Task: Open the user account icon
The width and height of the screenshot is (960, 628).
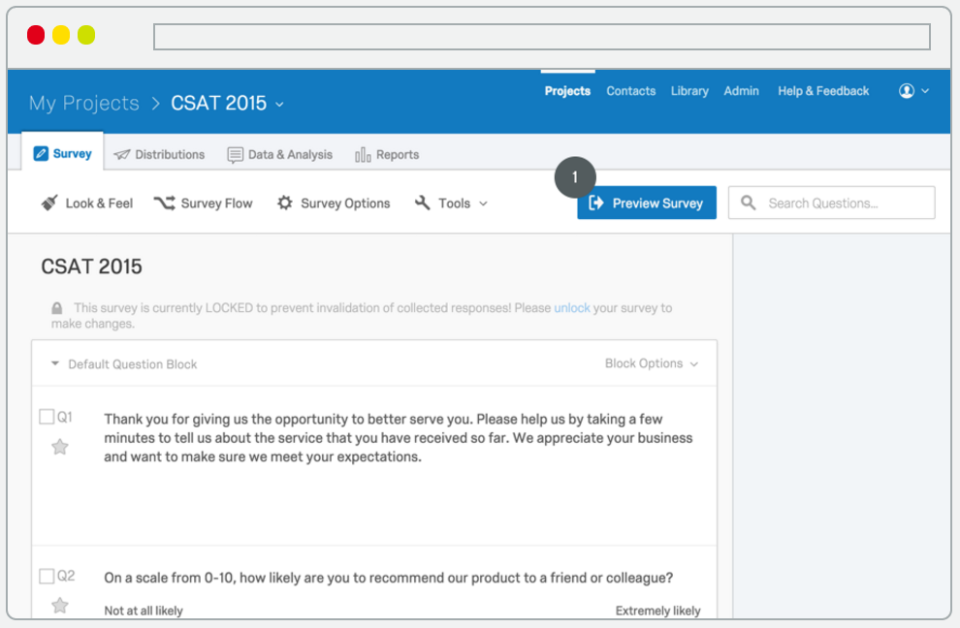Action: (x=906, y=90)
